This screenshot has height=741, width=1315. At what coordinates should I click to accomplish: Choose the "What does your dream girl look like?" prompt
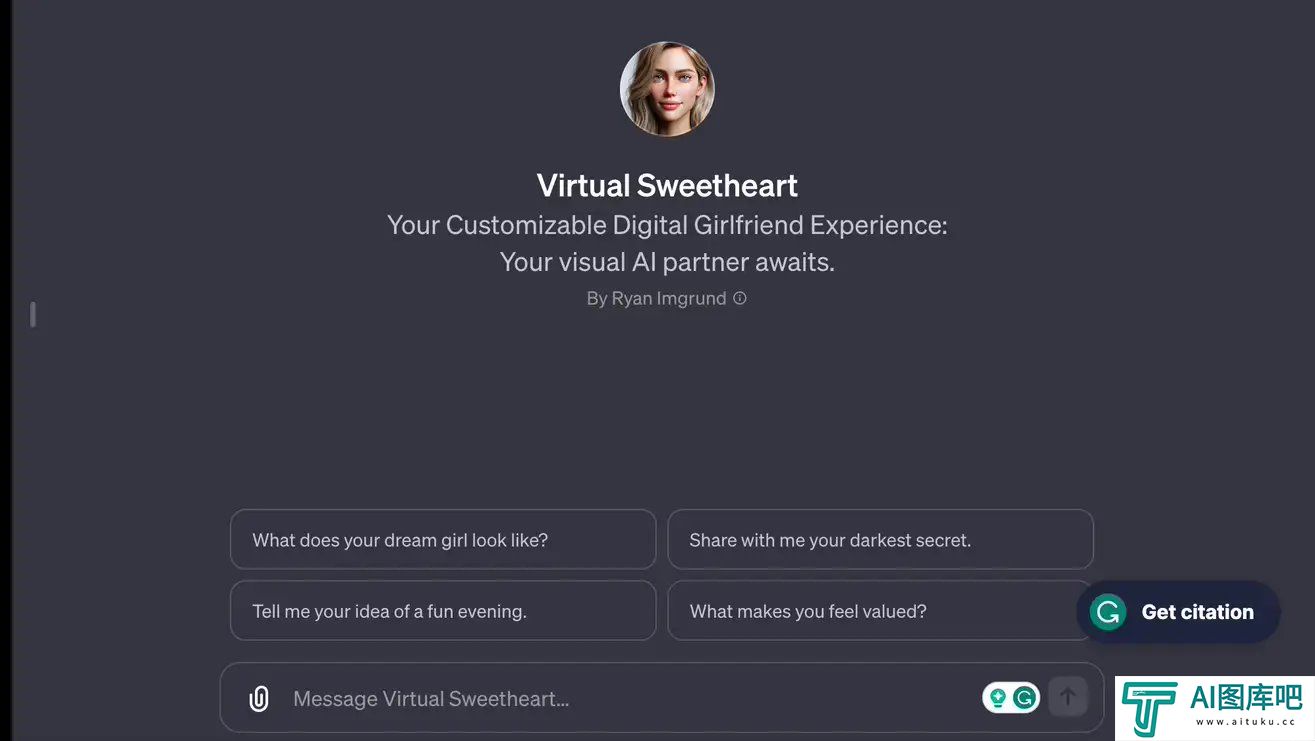point(443,540)
